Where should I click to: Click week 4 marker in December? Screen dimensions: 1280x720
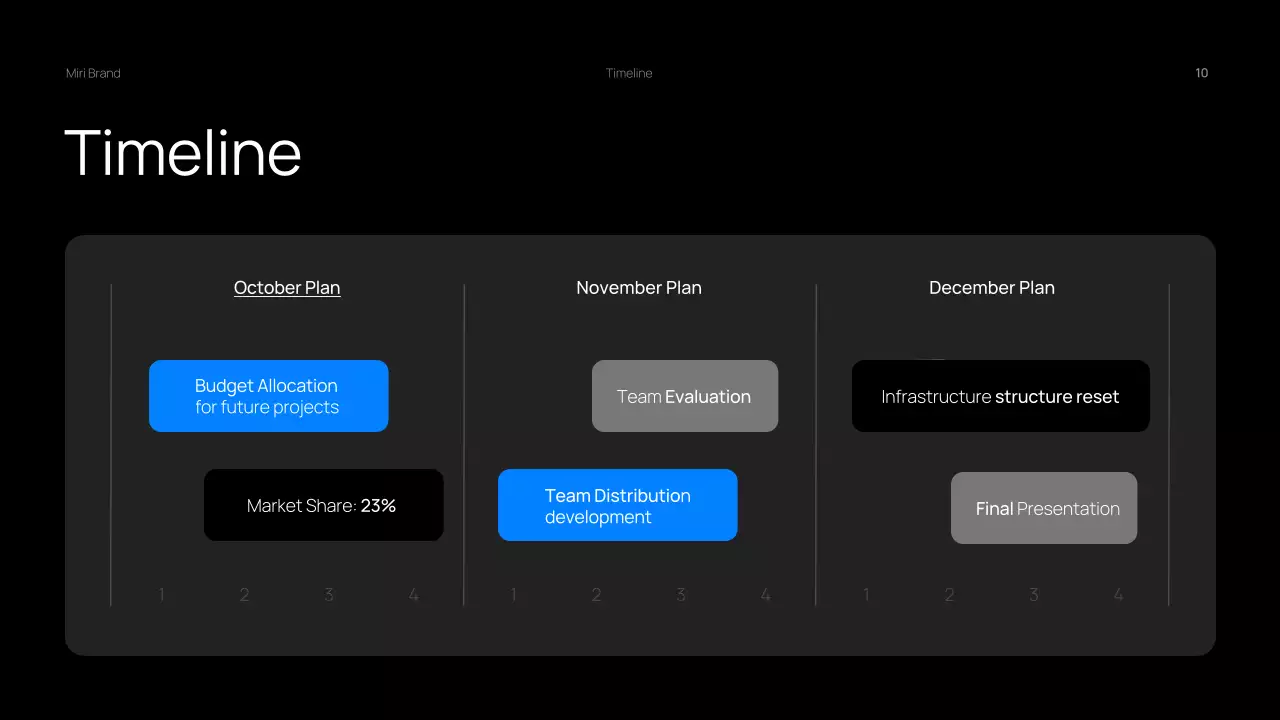pos(1118,595)
